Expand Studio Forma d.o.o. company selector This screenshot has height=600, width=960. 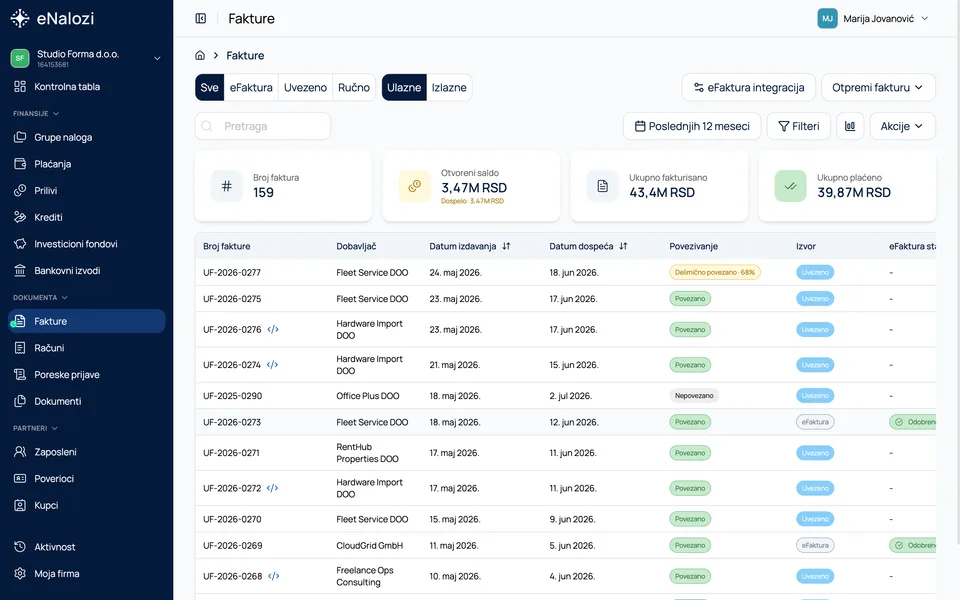coord(86,58)
